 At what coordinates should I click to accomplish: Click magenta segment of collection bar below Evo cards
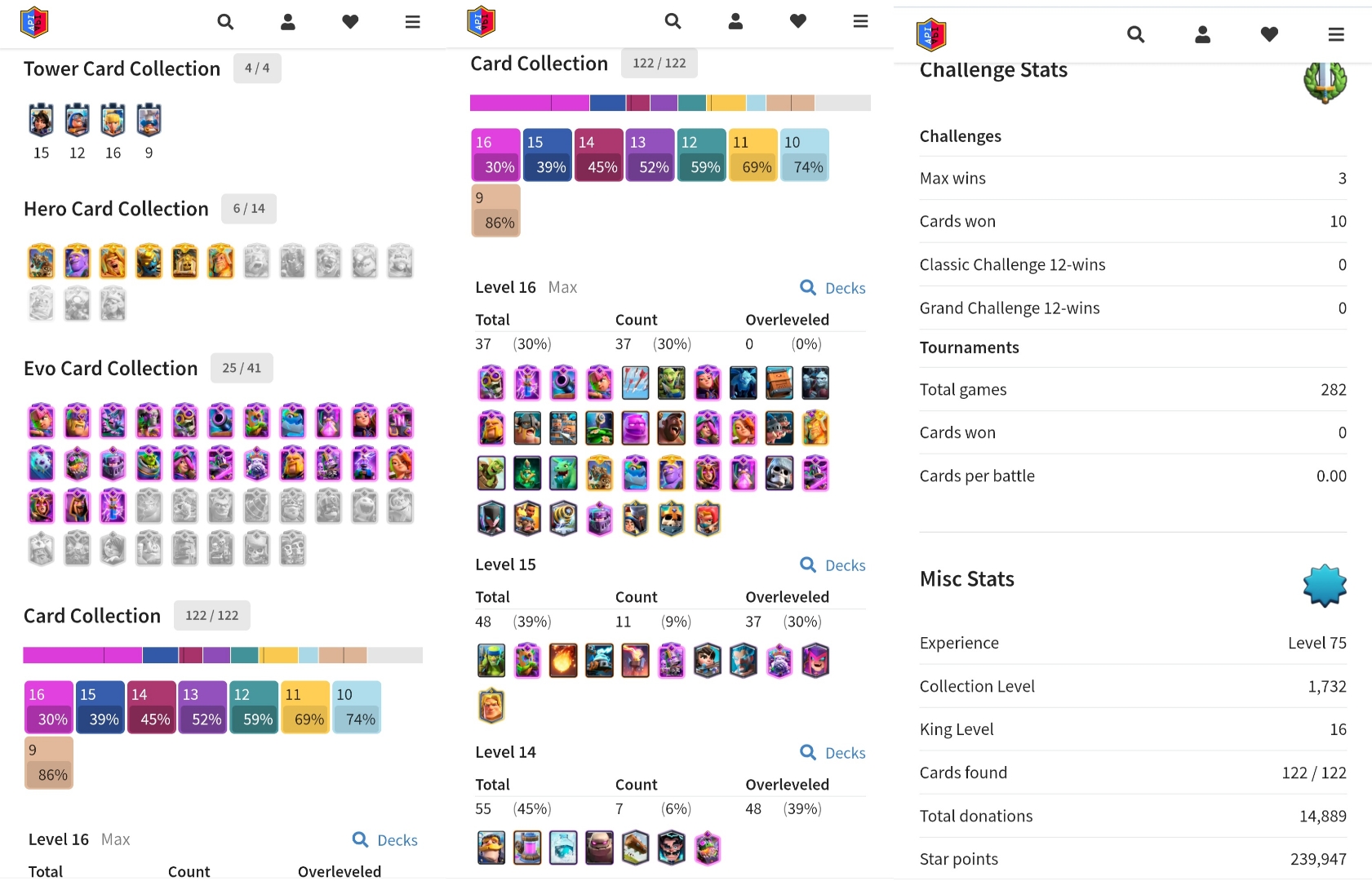[82, 655]
